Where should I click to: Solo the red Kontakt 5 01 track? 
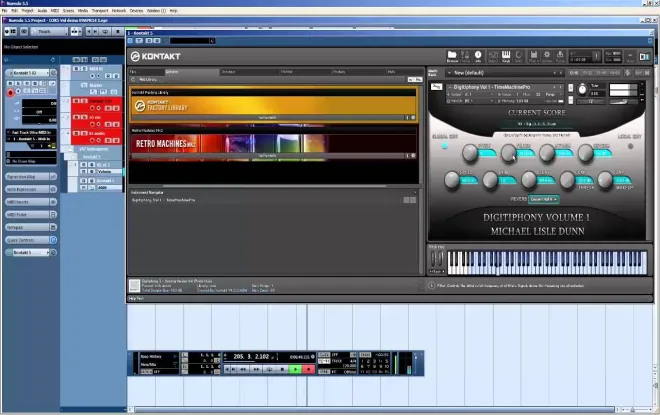83,101
